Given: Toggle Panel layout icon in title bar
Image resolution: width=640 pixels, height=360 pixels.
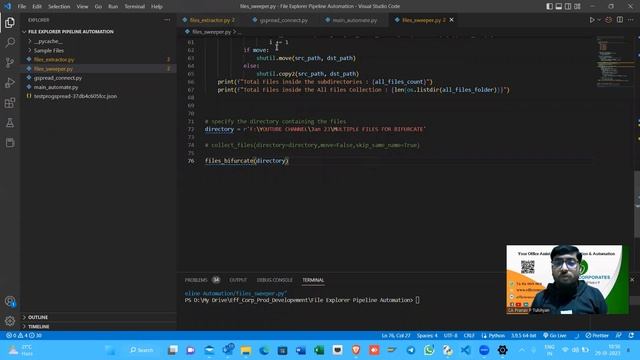Looking at the screenshot, I should [x=559, y=6].
